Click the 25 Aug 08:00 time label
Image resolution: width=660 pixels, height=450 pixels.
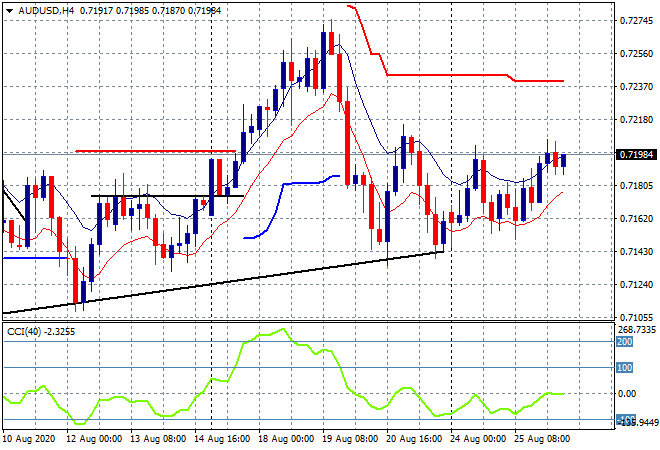[x=542, y=439]
